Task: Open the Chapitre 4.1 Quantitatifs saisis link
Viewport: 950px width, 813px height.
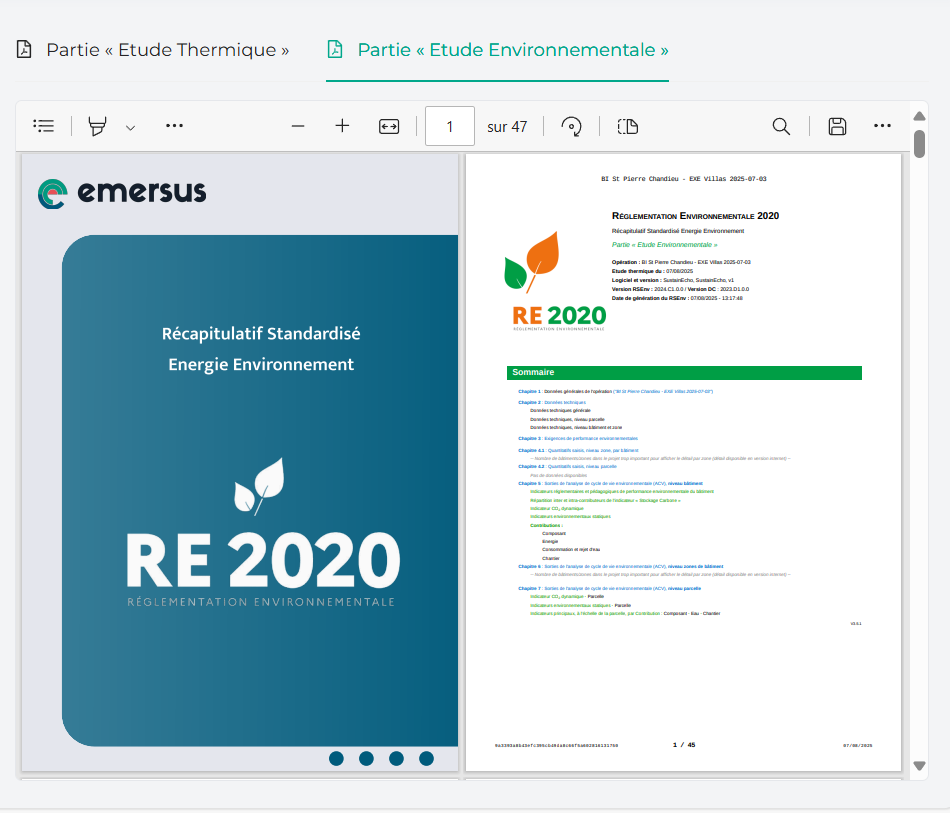Action: [x=578, y=450]
